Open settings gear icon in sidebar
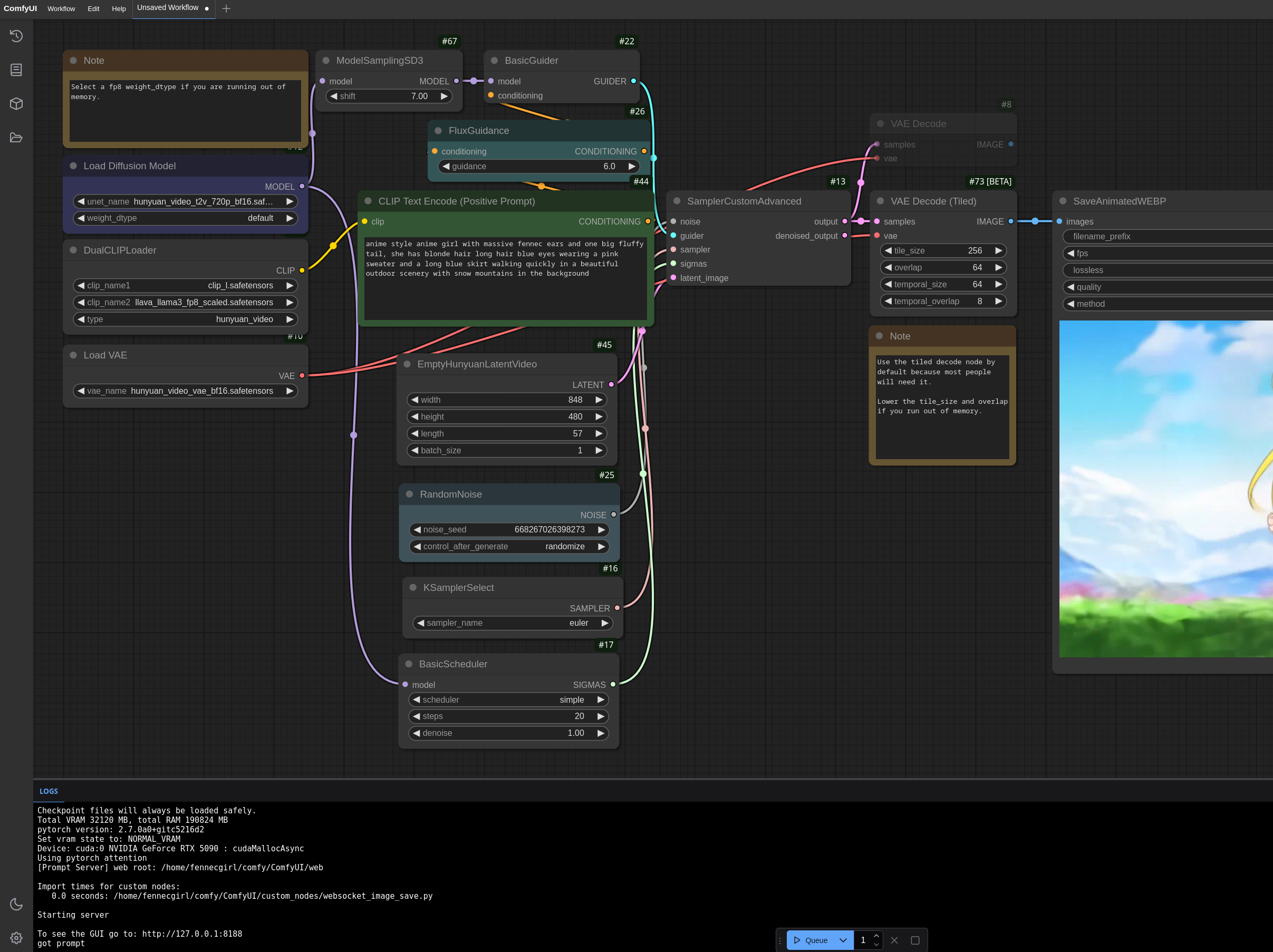The height and width of the screenshot is (952, 1273). coord(16,938)
